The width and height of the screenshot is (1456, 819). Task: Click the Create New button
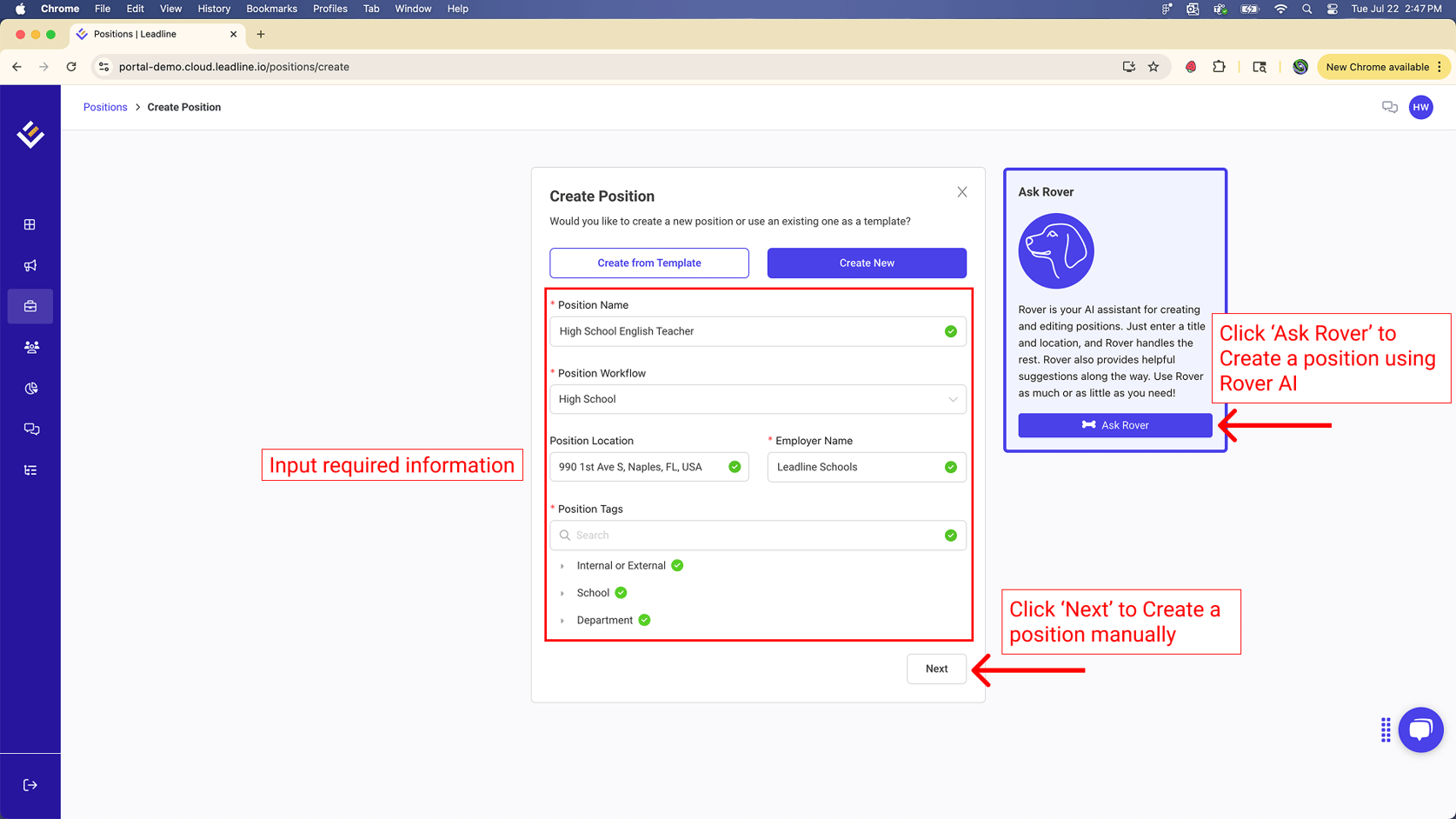point(867,263)
